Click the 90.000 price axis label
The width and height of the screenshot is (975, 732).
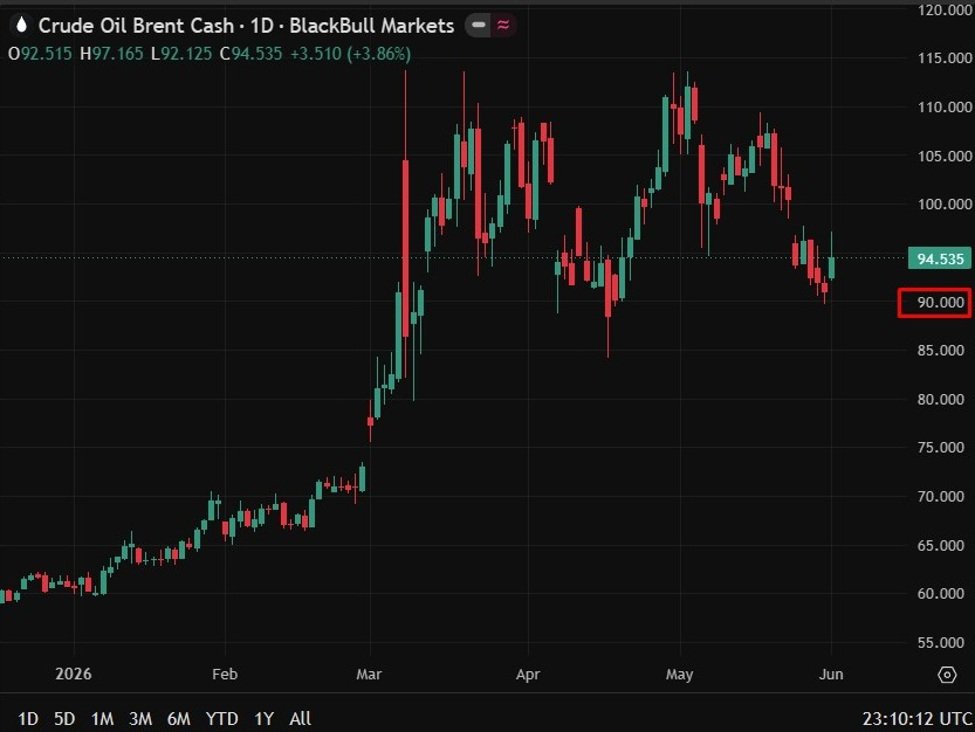click(x=940, y=302)
